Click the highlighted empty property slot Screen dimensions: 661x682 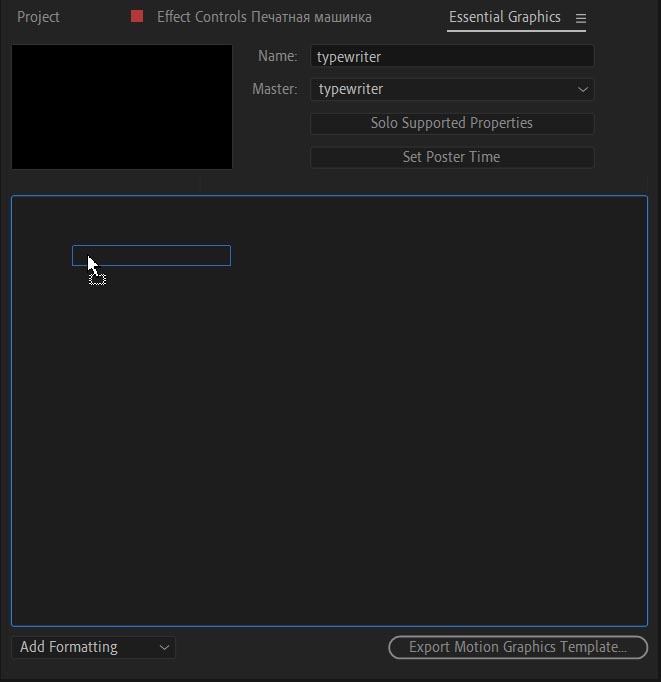[x=151, y=255]
